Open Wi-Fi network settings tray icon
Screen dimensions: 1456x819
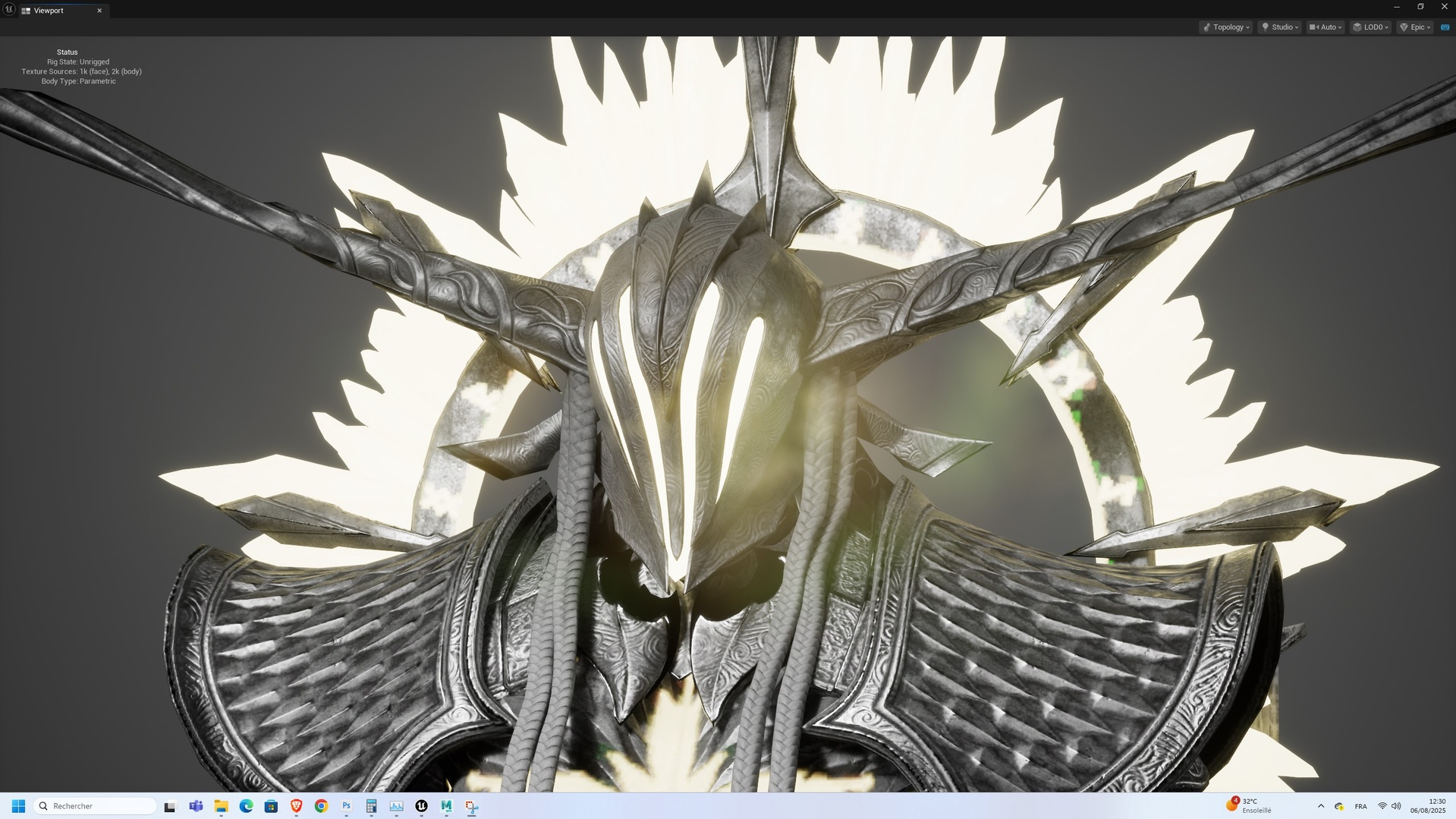click(1382, 806)
